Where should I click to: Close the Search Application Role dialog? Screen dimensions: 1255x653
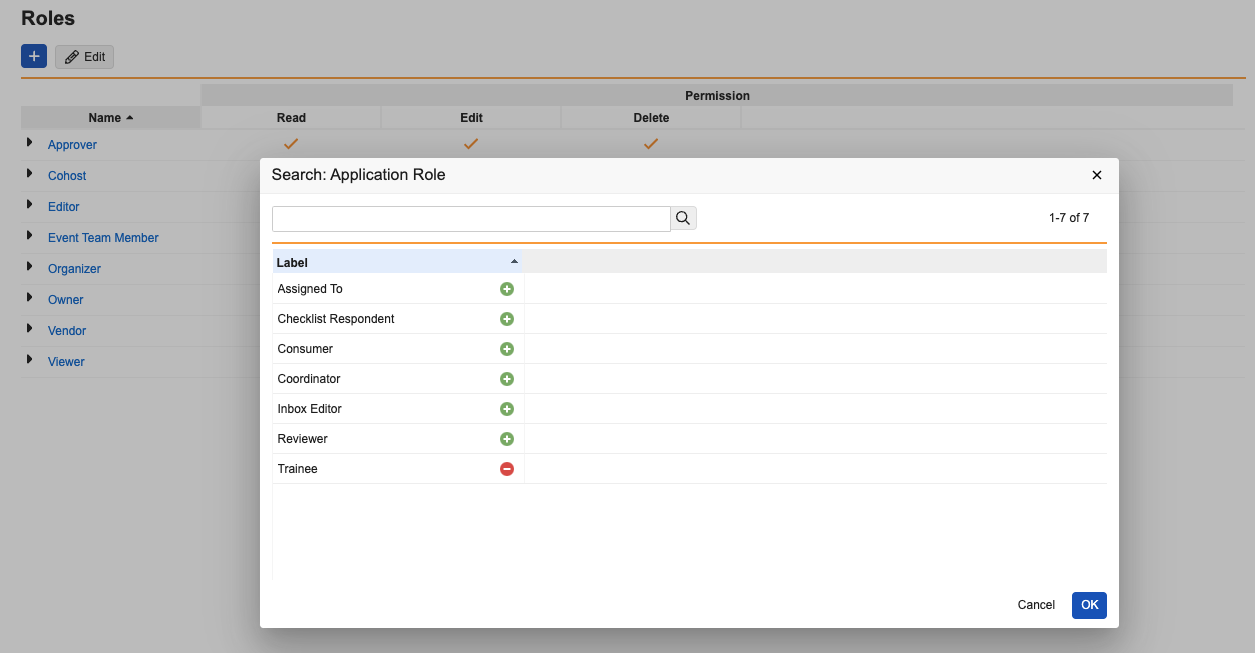pyautogui.click(x=1096, y=175)
